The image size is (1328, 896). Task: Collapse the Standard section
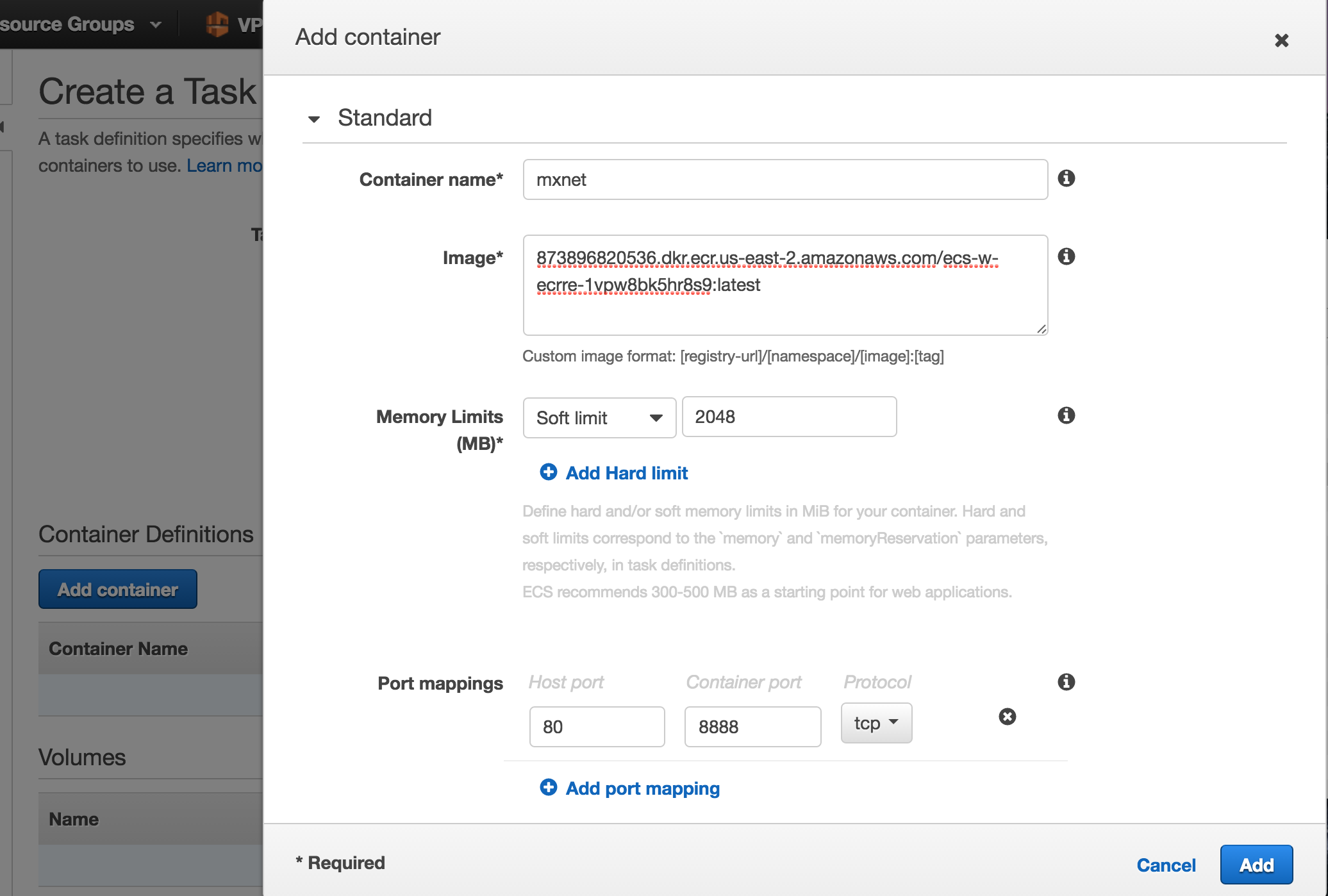[314, 119]
